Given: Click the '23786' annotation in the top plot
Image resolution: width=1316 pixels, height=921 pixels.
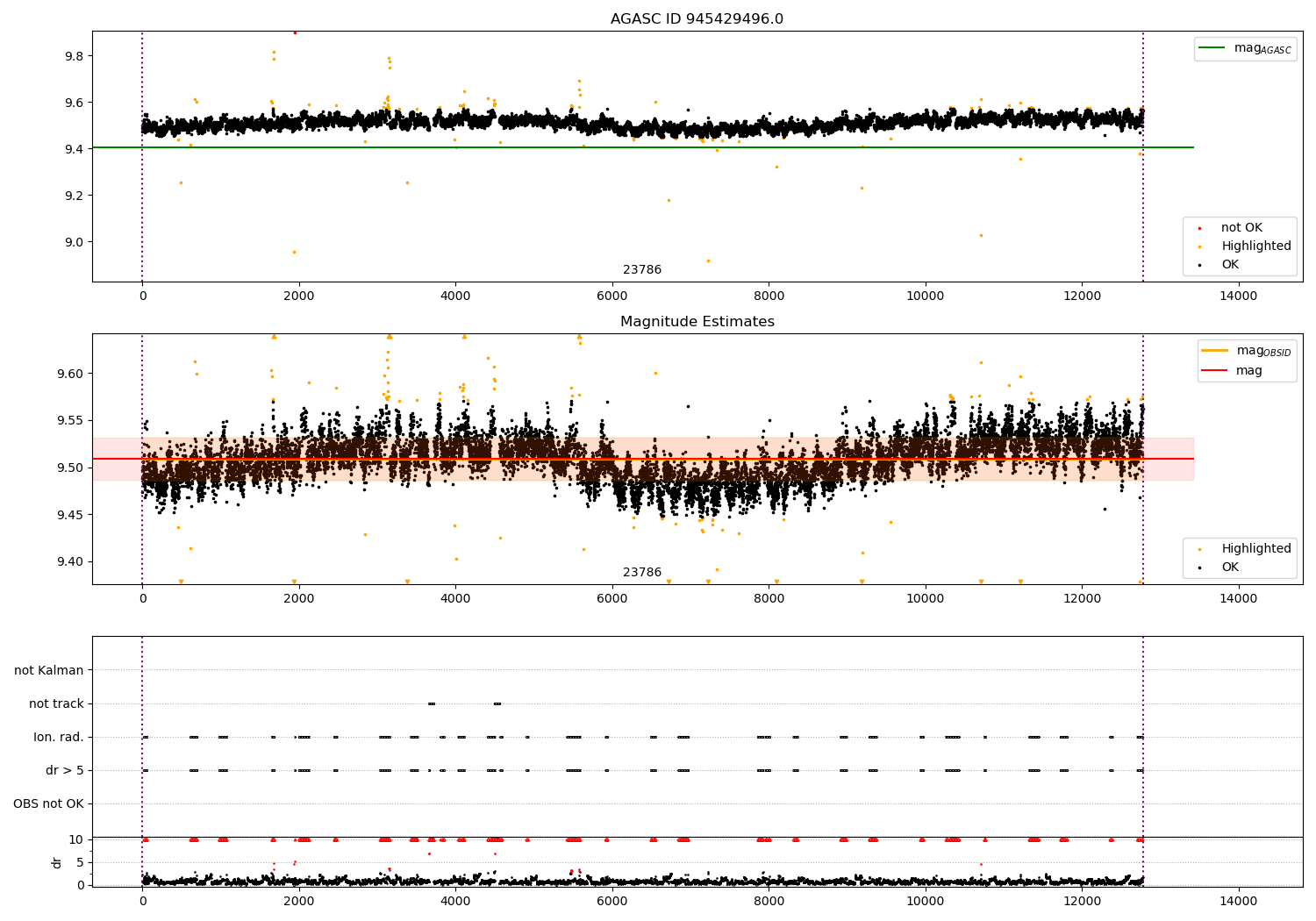Looking at the screenshot, I should (x=642, y=270).
